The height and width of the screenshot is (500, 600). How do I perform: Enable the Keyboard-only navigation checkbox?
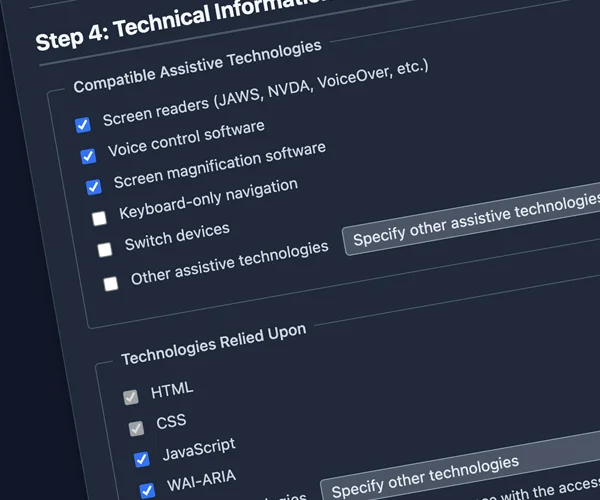(x=99, y=218)
